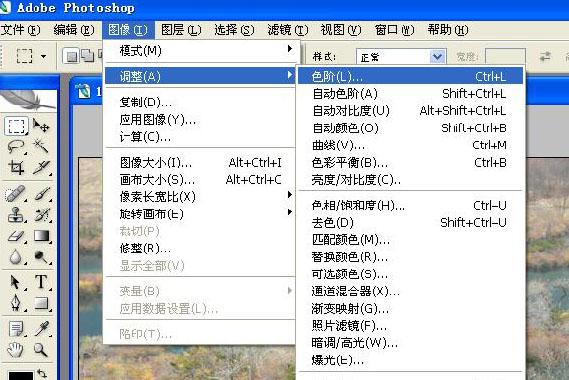Click the black foreground color swatch

coord(20,376)
